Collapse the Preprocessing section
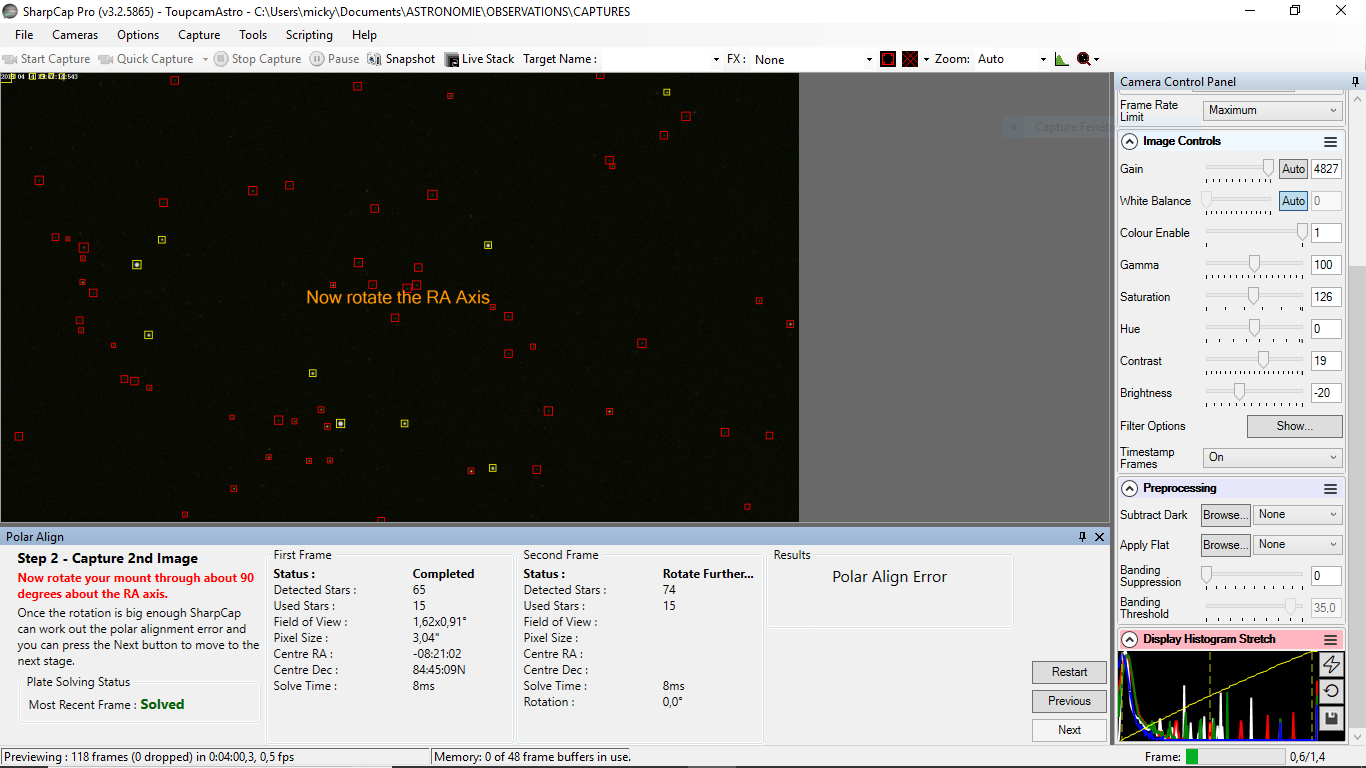 [1129, 489]
